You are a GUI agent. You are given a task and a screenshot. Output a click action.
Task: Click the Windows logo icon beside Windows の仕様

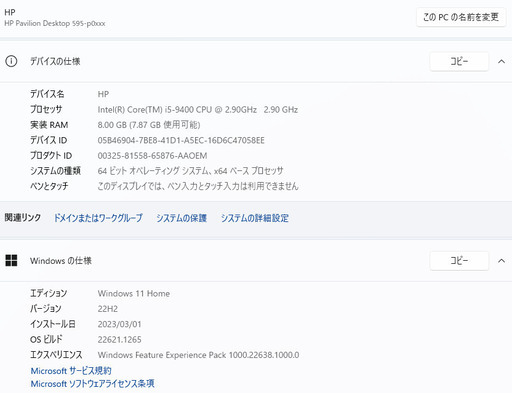click(11, 261)
